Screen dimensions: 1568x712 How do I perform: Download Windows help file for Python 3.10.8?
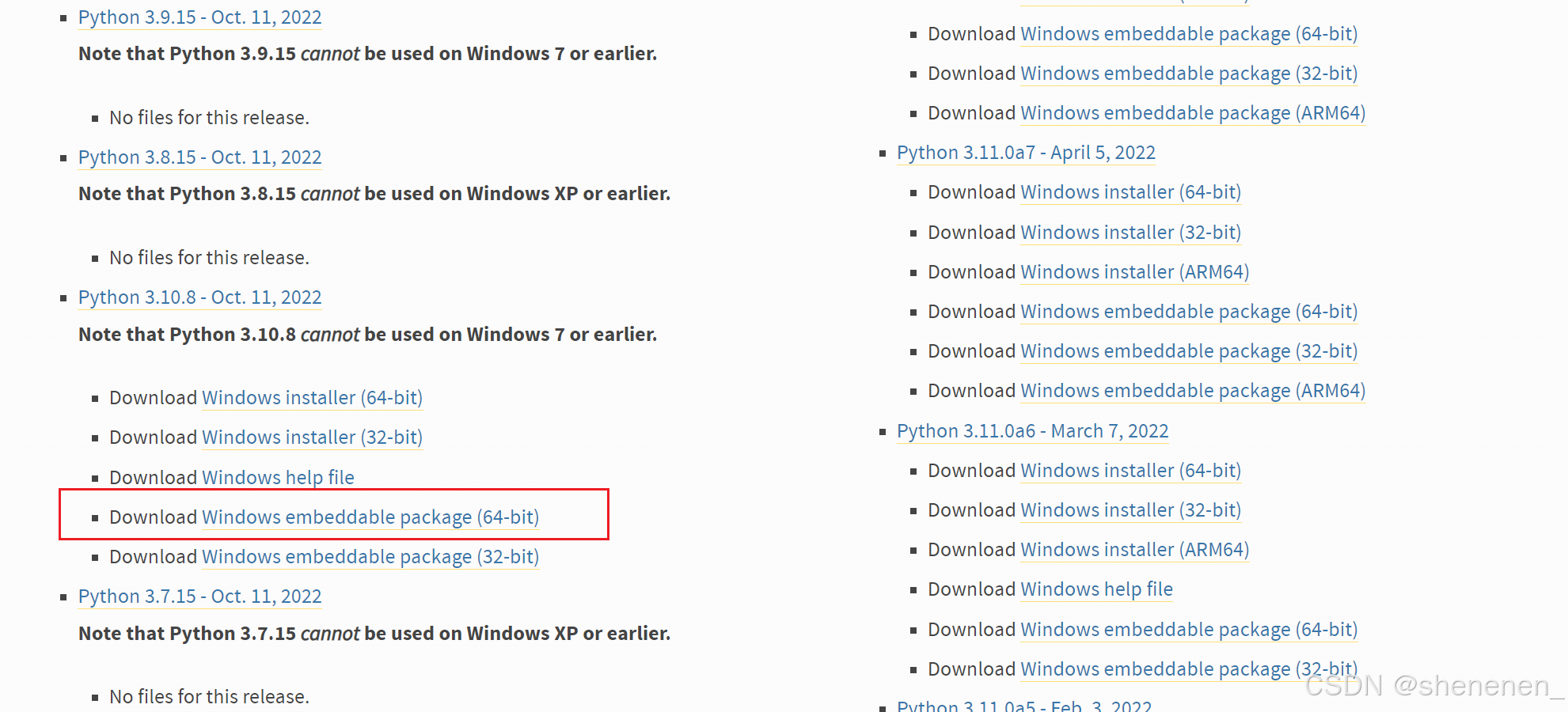click(x=278, y=477)
